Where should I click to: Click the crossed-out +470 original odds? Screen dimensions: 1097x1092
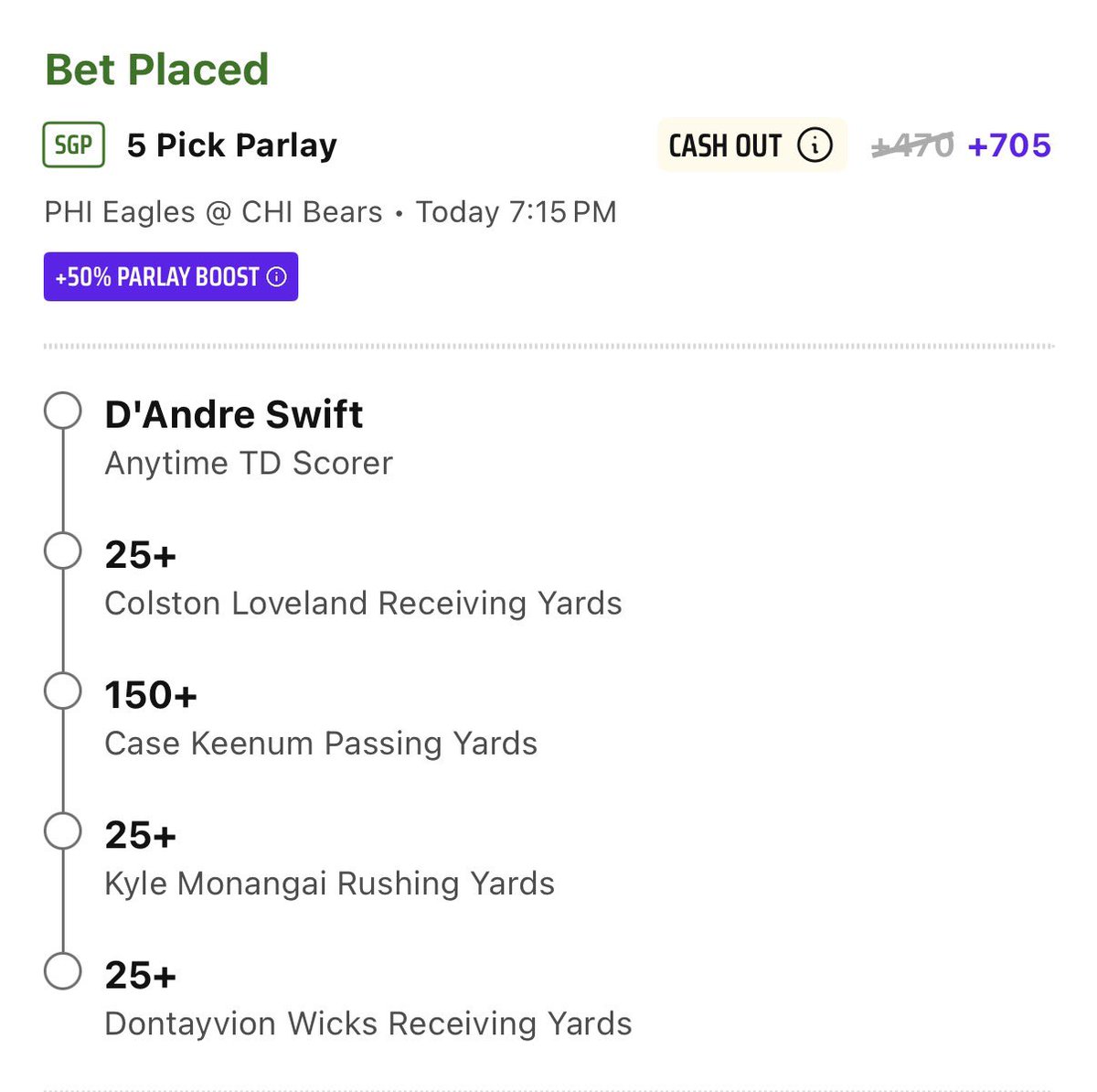(x=912, y=145)
